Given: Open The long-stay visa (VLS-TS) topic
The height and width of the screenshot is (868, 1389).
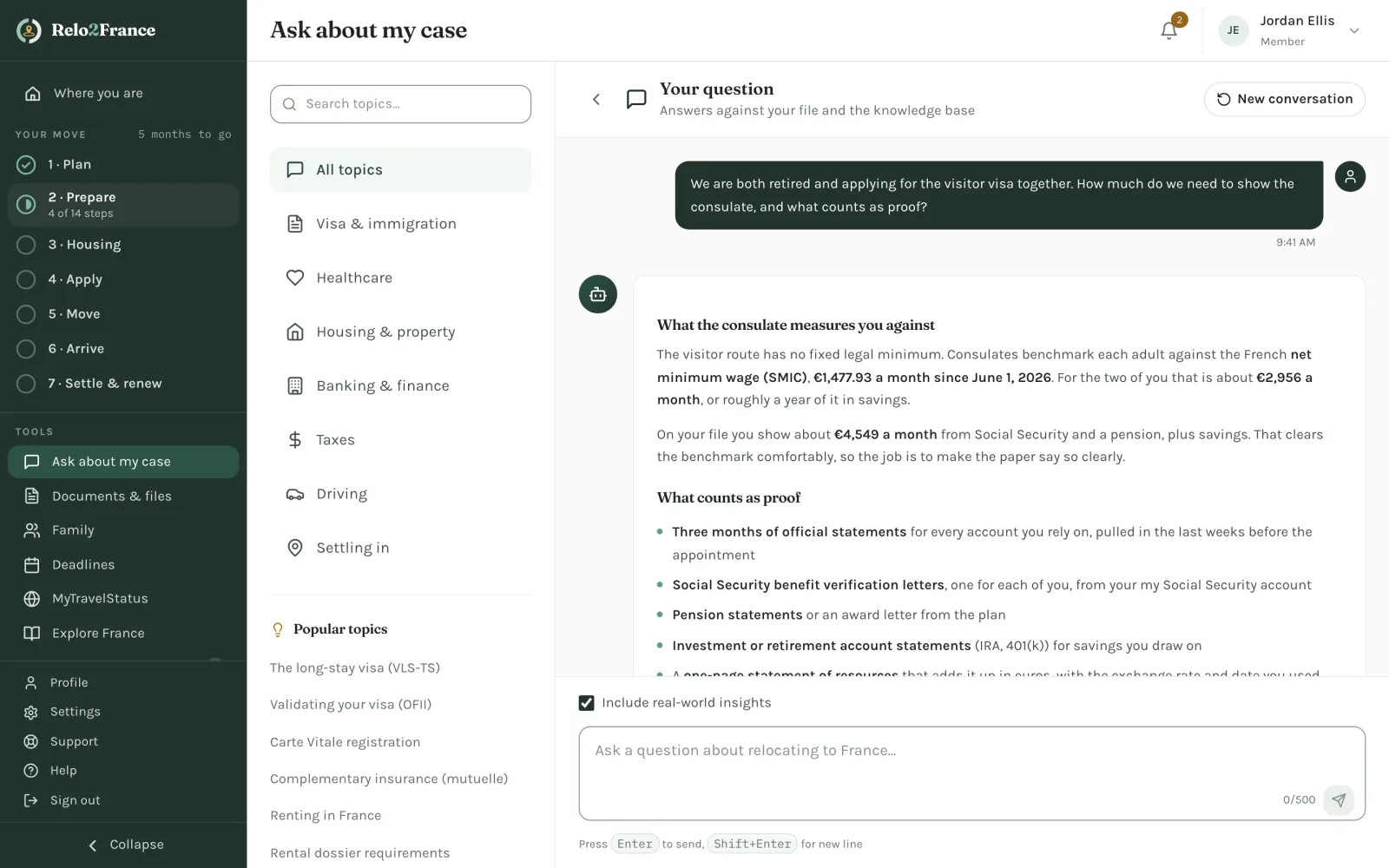Looking at the screenshot, I should tap(355, 667).
